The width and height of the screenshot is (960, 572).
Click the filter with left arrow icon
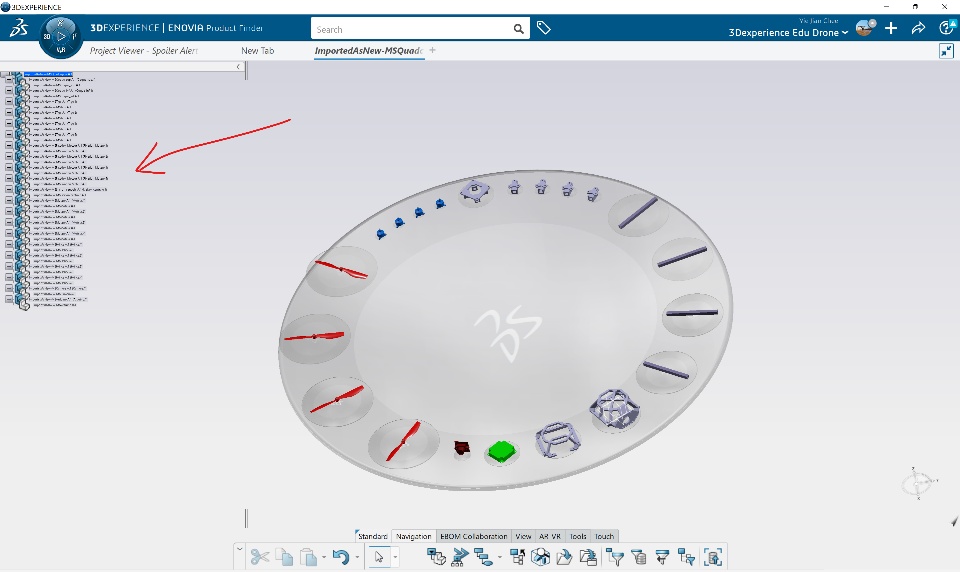662,557
